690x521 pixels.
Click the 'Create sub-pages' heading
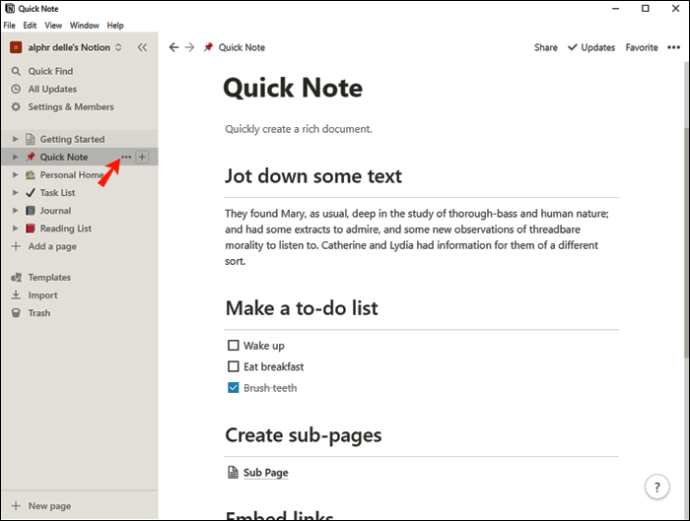coord(303,435)
